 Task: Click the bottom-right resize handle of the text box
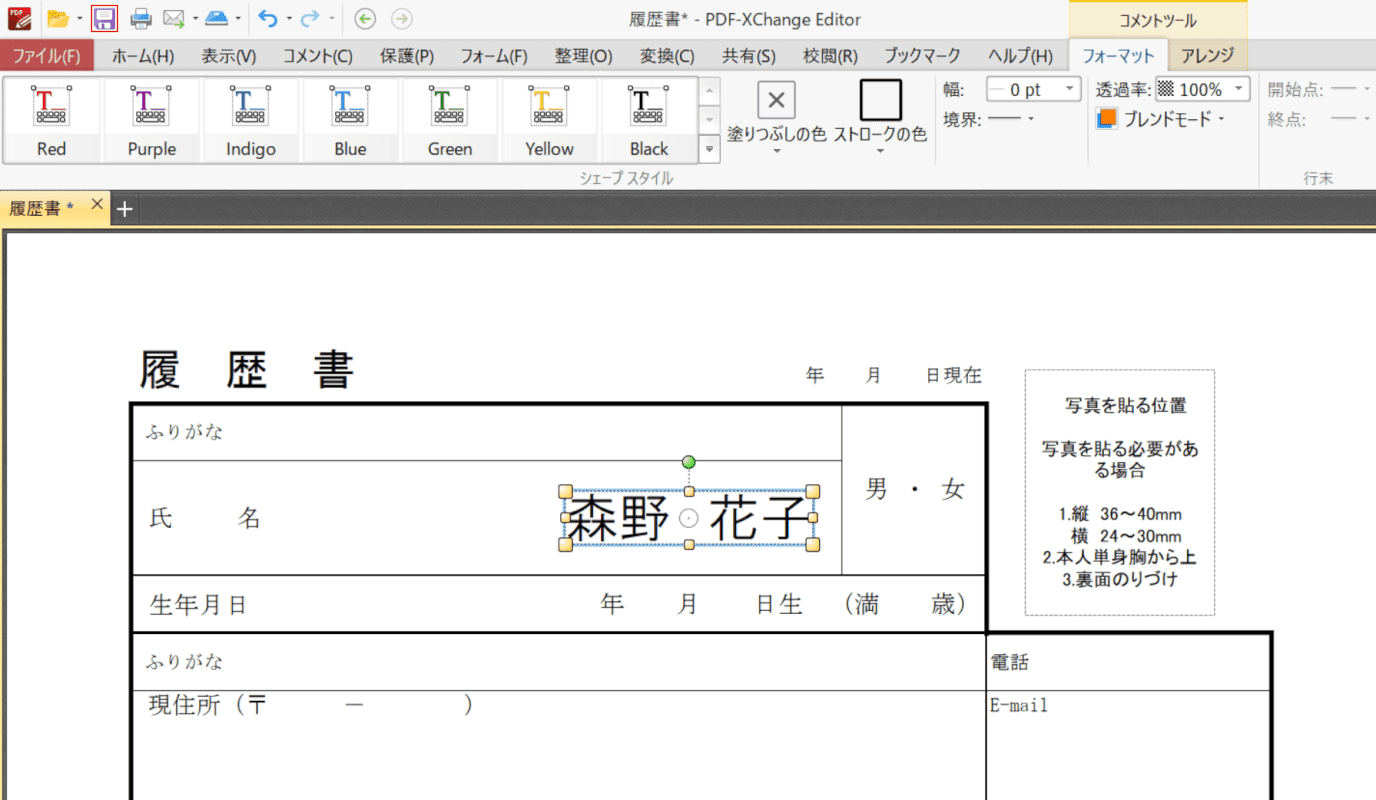click(x=813, y=545)
